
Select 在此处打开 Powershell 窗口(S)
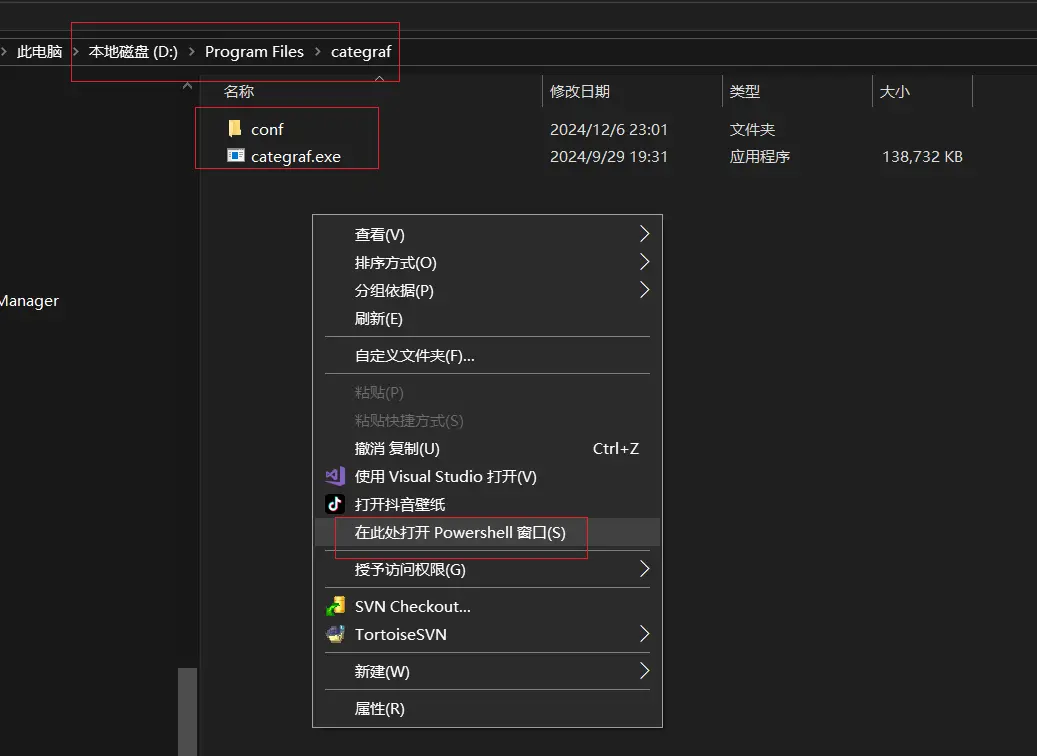(460, 533)
